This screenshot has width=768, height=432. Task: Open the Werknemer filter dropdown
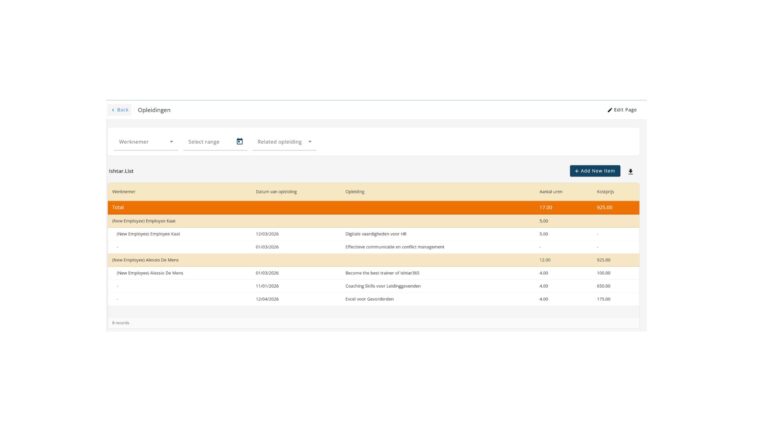coord(145,142)
